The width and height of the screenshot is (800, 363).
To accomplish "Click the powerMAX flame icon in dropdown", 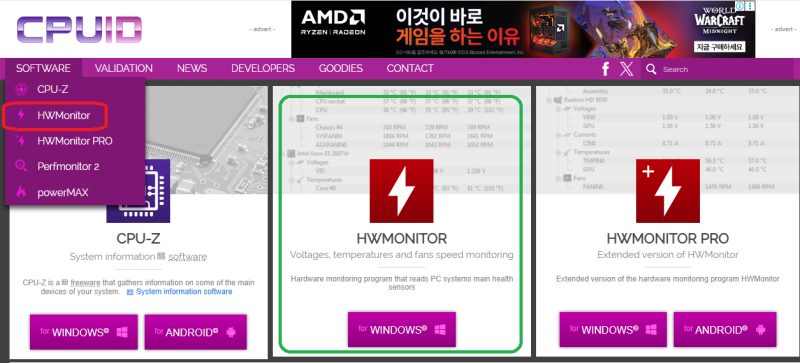I will pyautogui.click(x=21, y=192).
